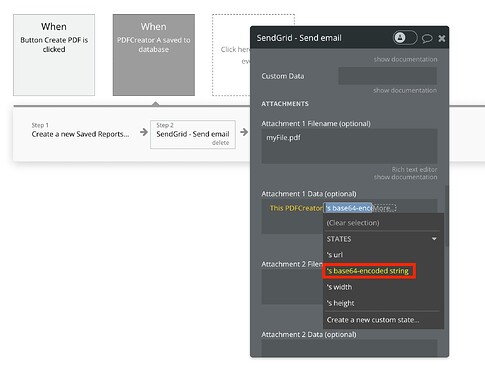
Task: Click the Custom Data input field
Action: (x=387, y=76)
